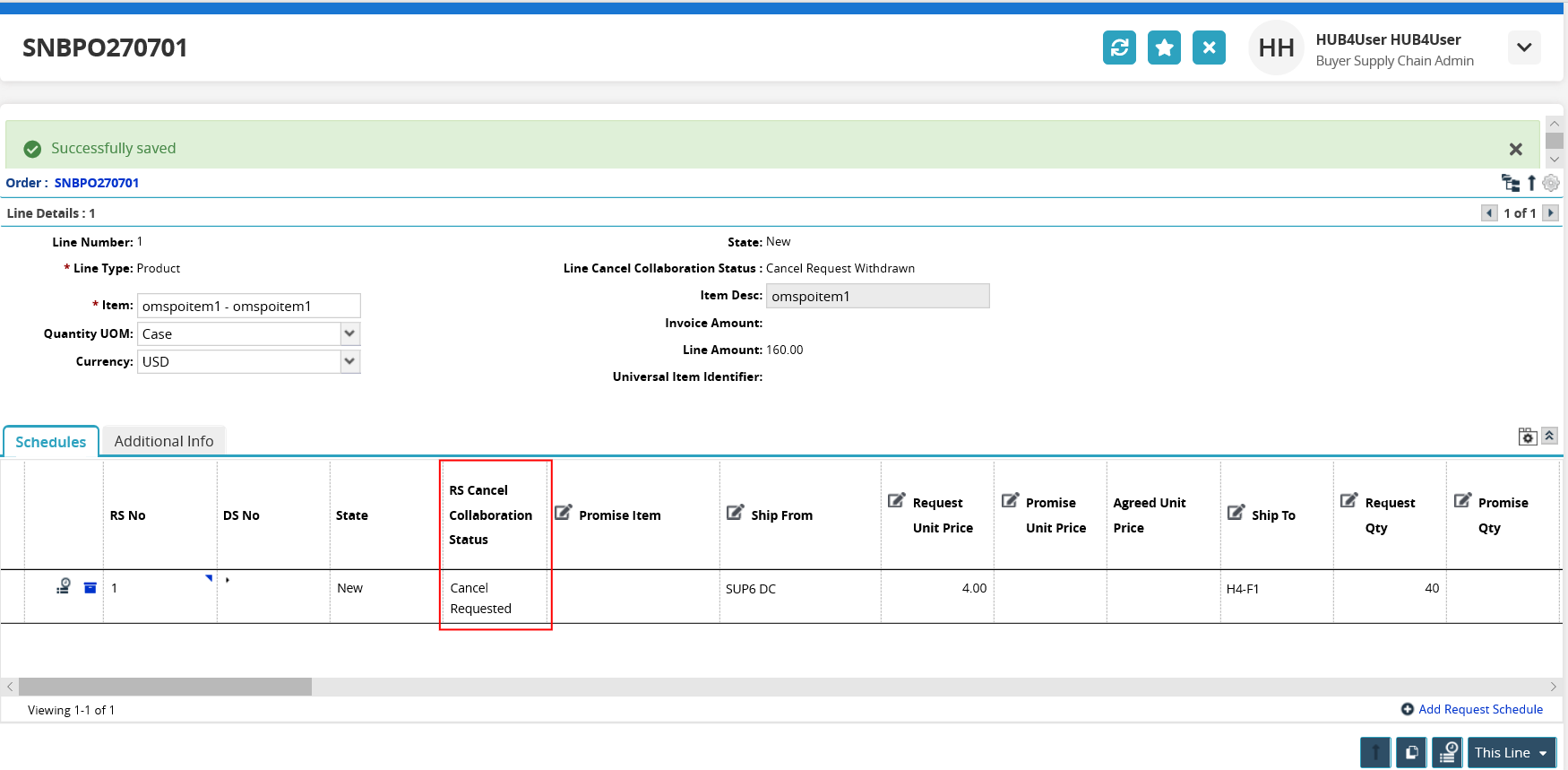Click the camera snapshot icon above the grid

point(1528,437)
